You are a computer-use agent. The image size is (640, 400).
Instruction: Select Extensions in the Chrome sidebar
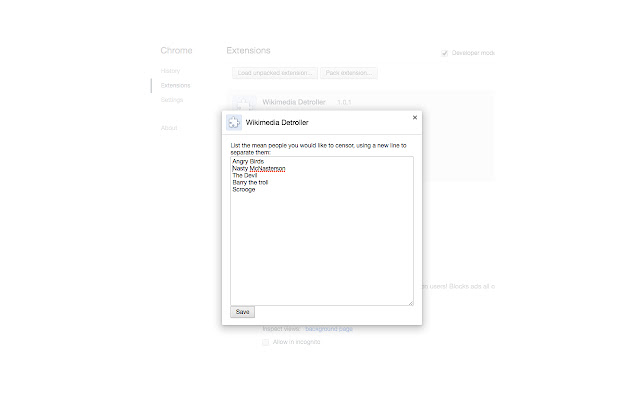[176, 85]
